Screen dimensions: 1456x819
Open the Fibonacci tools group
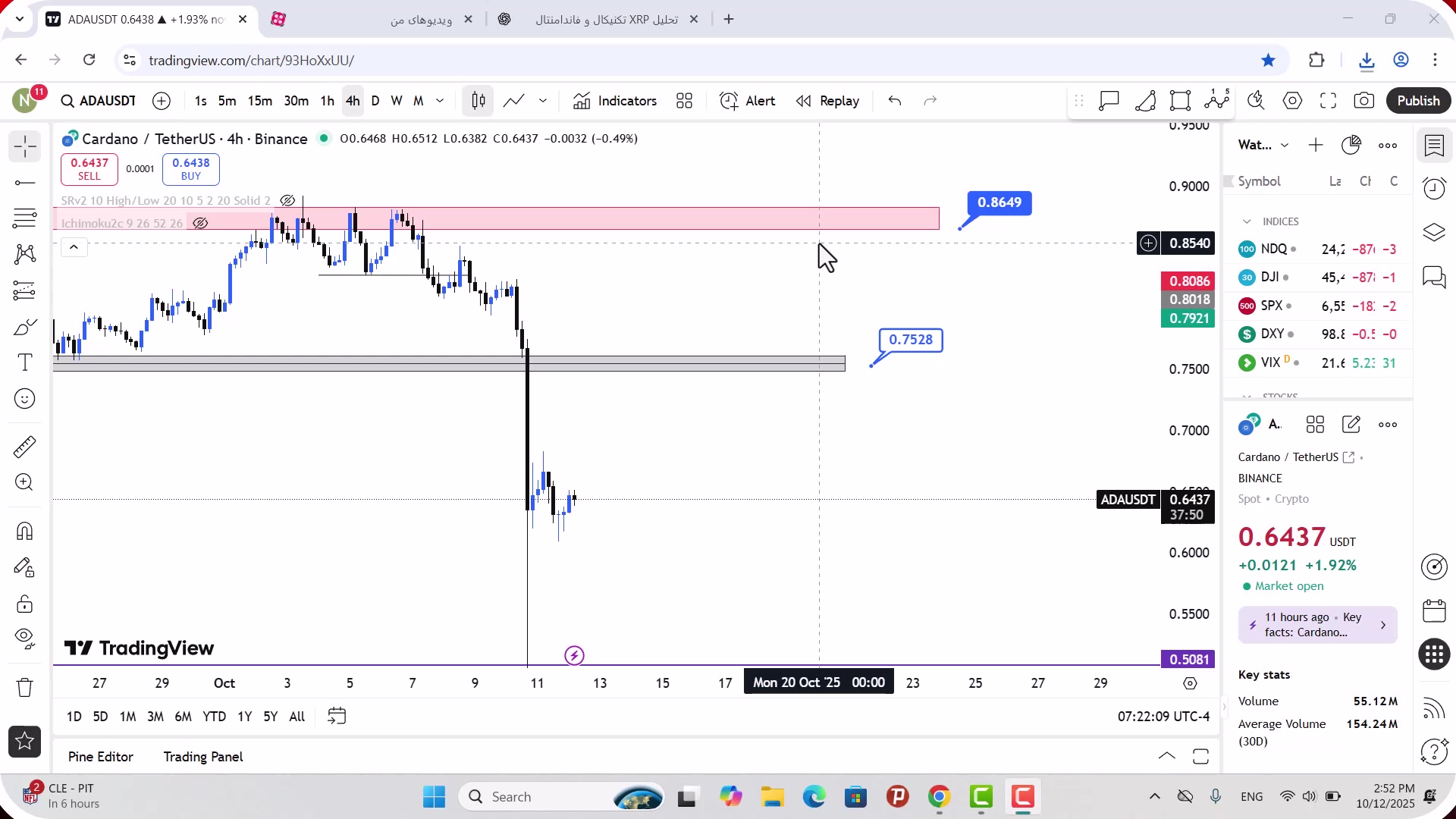(24, 218)
